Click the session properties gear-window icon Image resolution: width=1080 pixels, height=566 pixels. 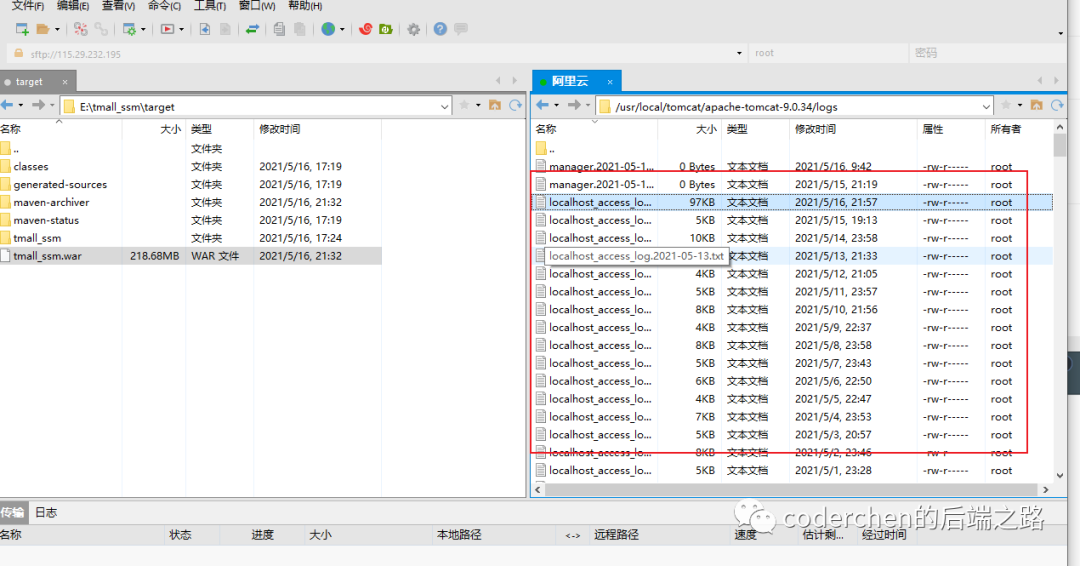pos(129,29)
